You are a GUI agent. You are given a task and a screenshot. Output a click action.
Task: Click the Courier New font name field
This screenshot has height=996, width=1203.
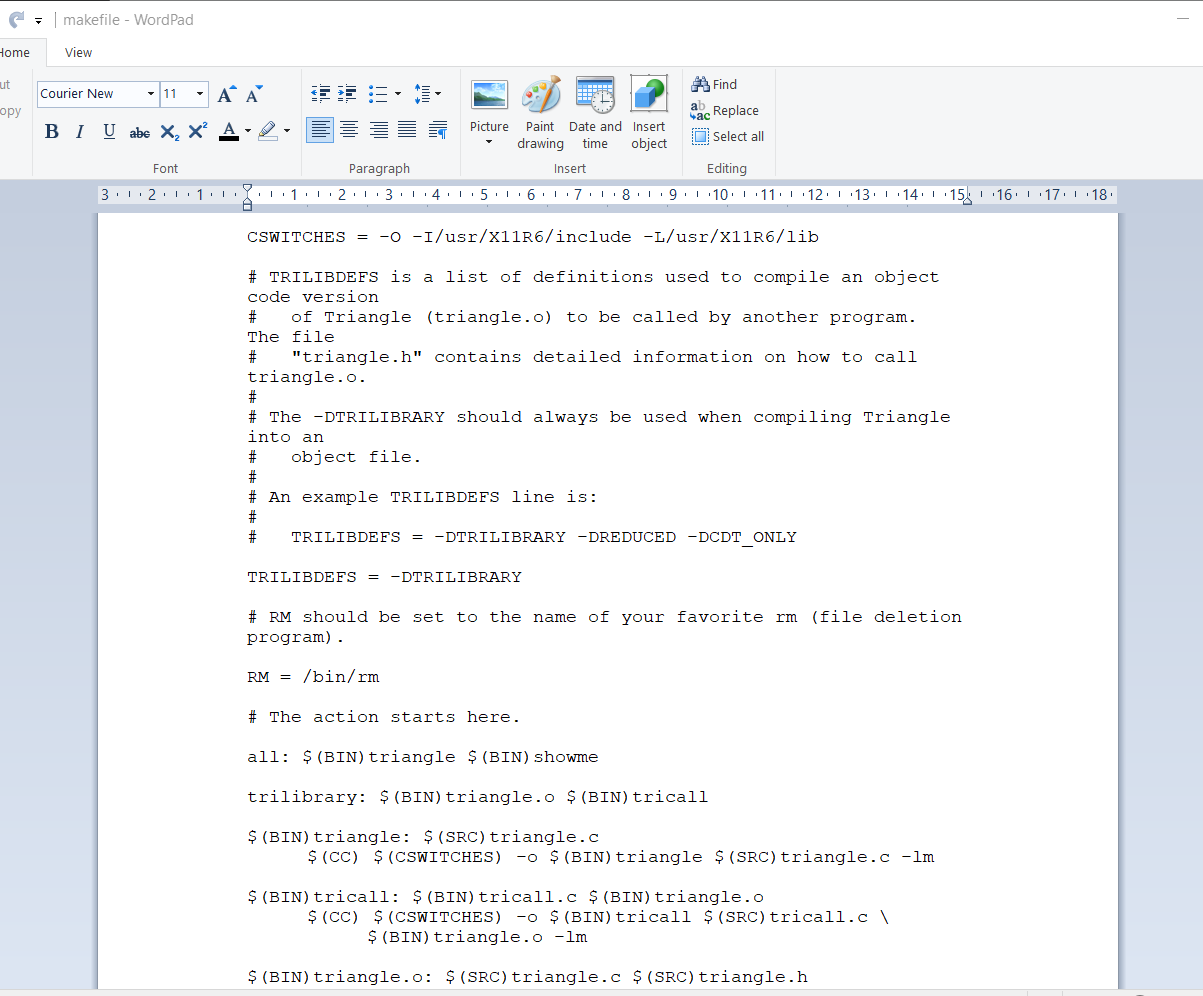[91, 94]
